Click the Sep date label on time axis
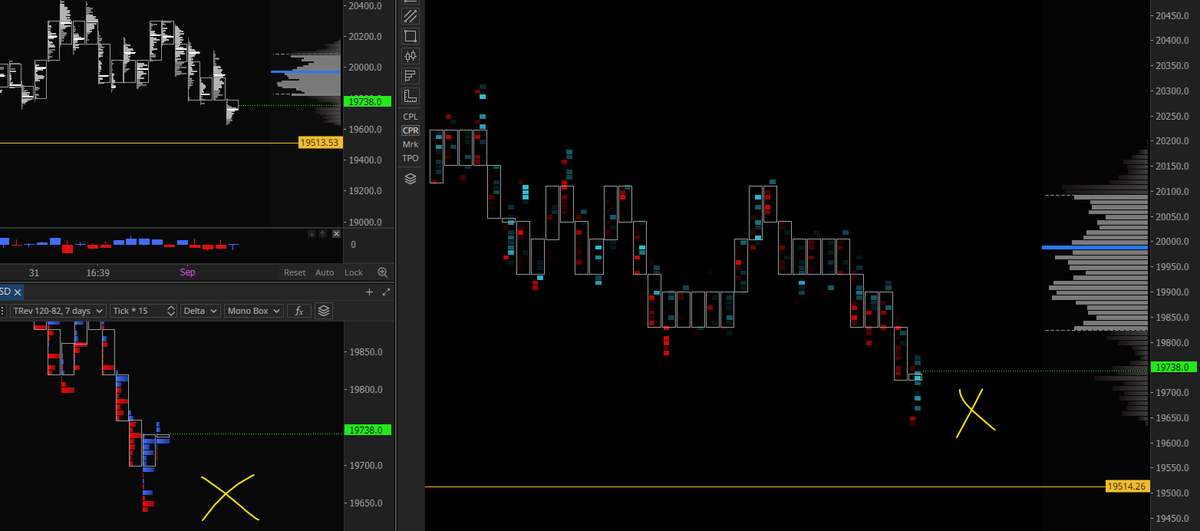Screen dimensions: 1200x531 point(187,272)
